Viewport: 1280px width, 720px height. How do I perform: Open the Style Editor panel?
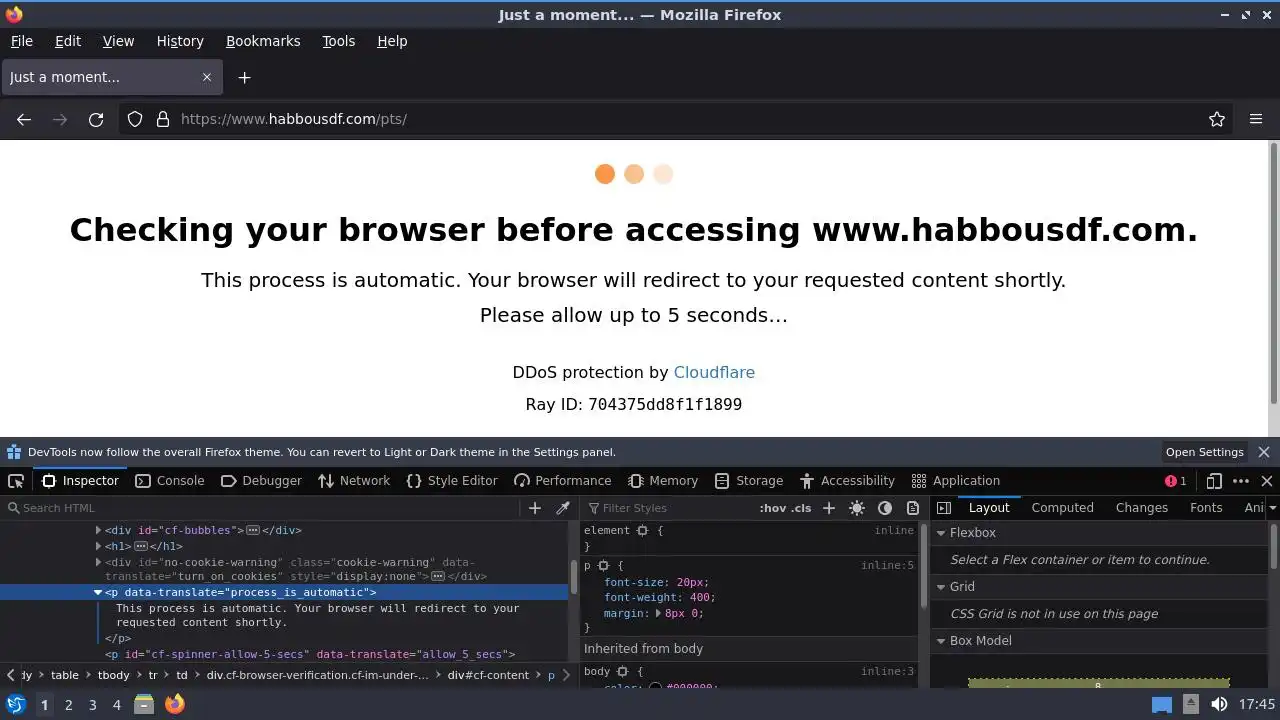click(x=451, y=481)
